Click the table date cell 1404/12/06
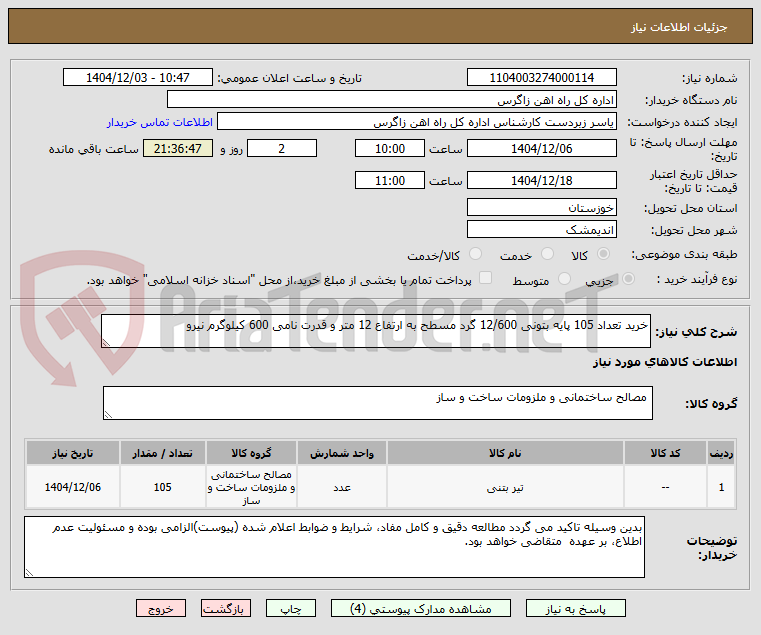 pyautogui.click(x=73, y=487)
